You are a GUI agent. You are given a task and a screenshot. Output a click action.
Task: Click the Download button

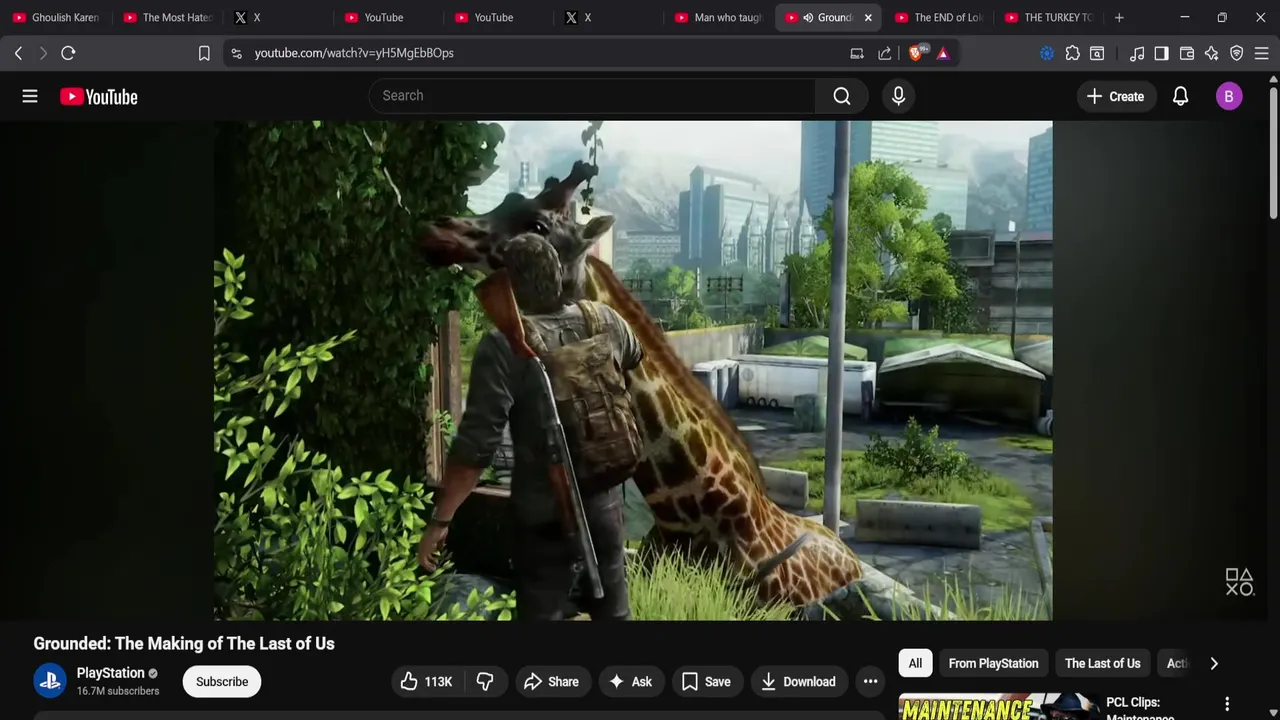click(799, 682)
